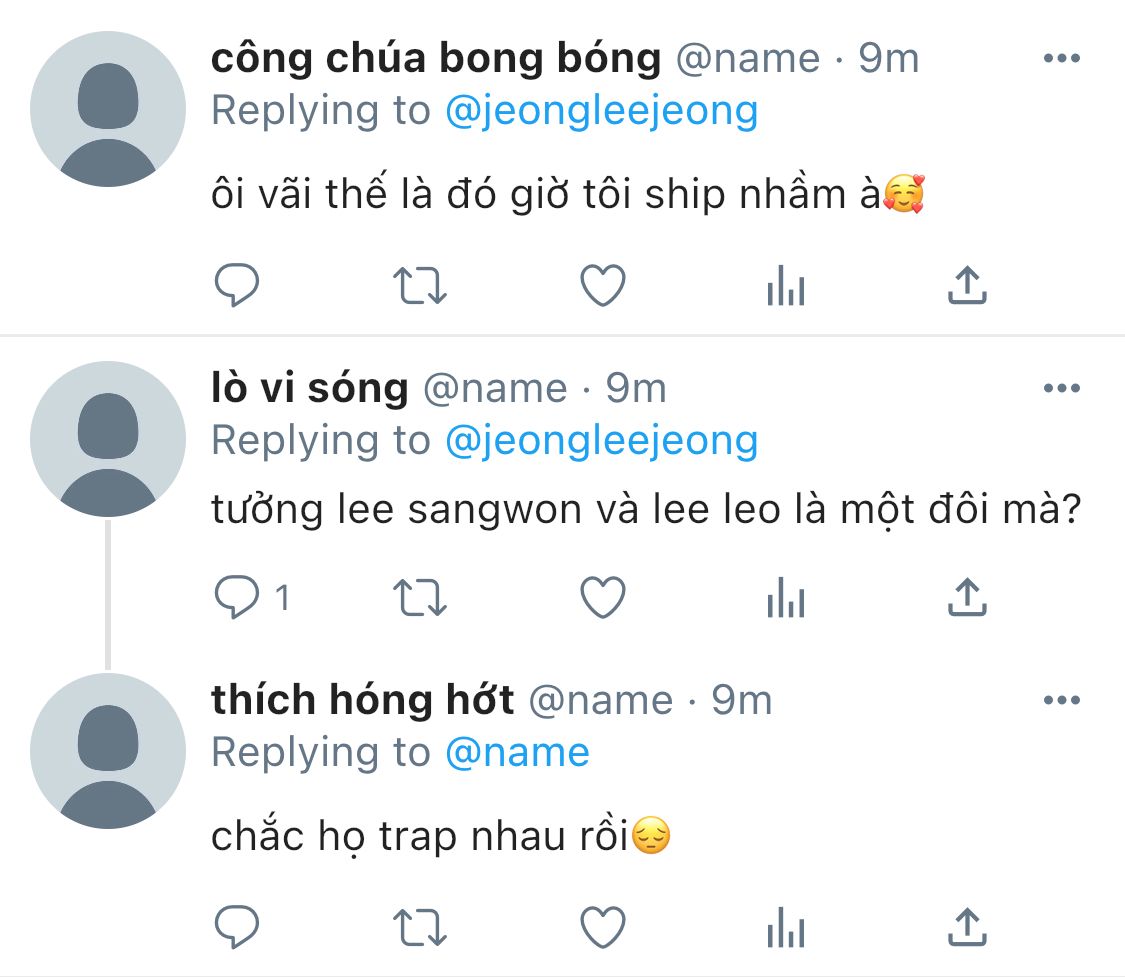Image resolution: width=1125 pixels, height=977 pixels.
Task: Like the tweet by lò vi sóng
Action: [x=603, y=598]
